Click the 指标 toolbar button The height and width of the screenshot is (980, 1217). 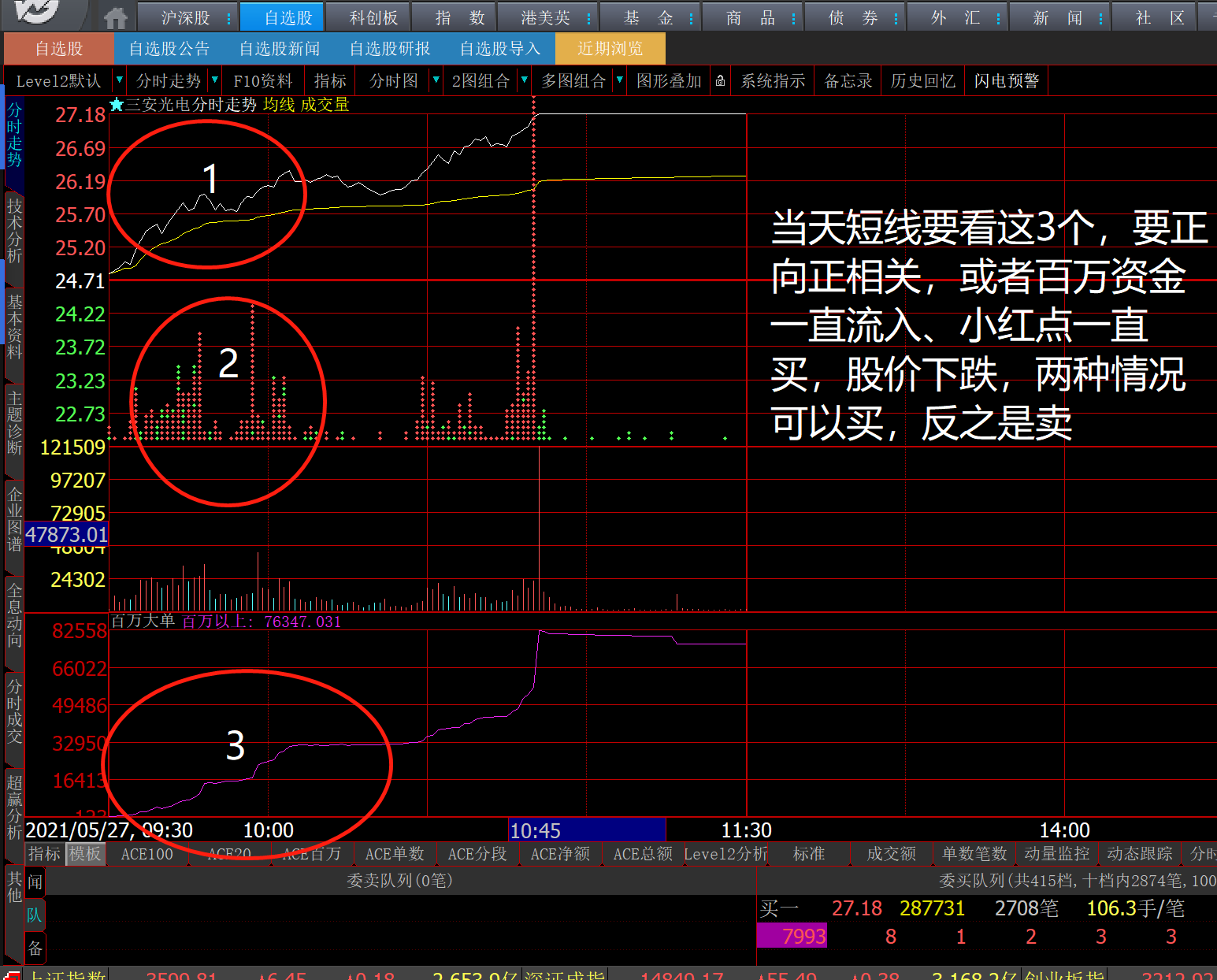330,81
